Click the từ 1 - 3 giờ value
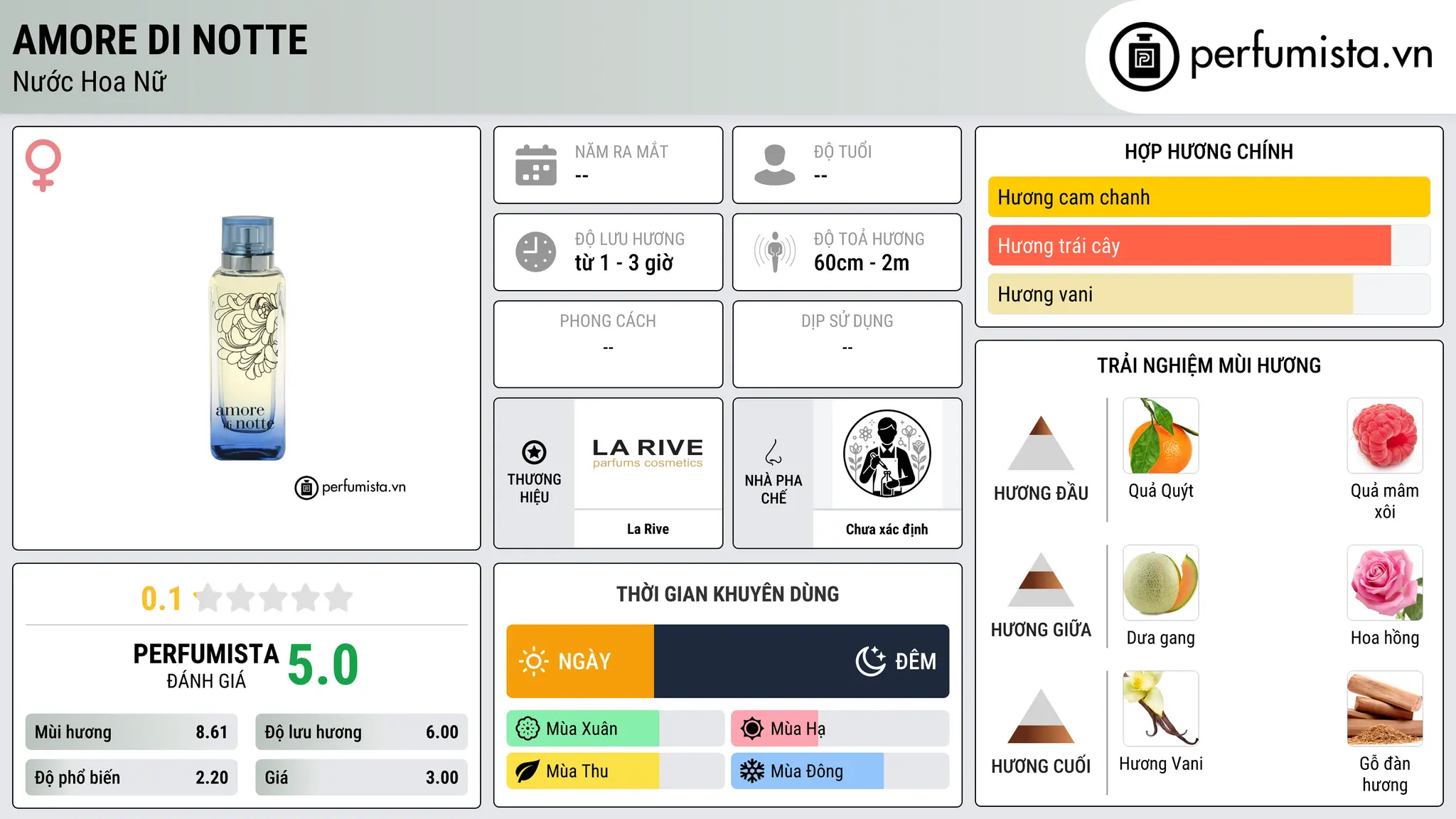Screen dimensions: 1456x819 (624, 263)
